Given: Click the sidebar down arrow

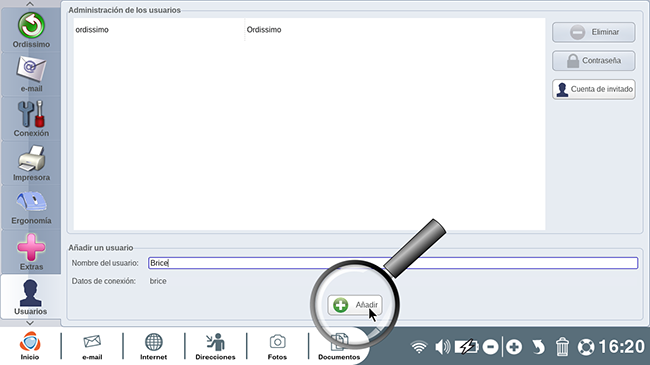Looking at the screenshot, I should (30, 323).
